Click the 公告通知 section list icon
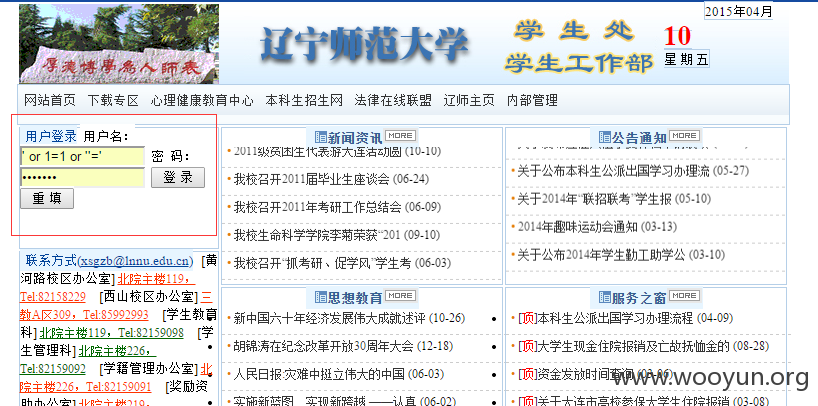Image resolution: width=818 pixels, height=406 pixels. tap(605, 138)
